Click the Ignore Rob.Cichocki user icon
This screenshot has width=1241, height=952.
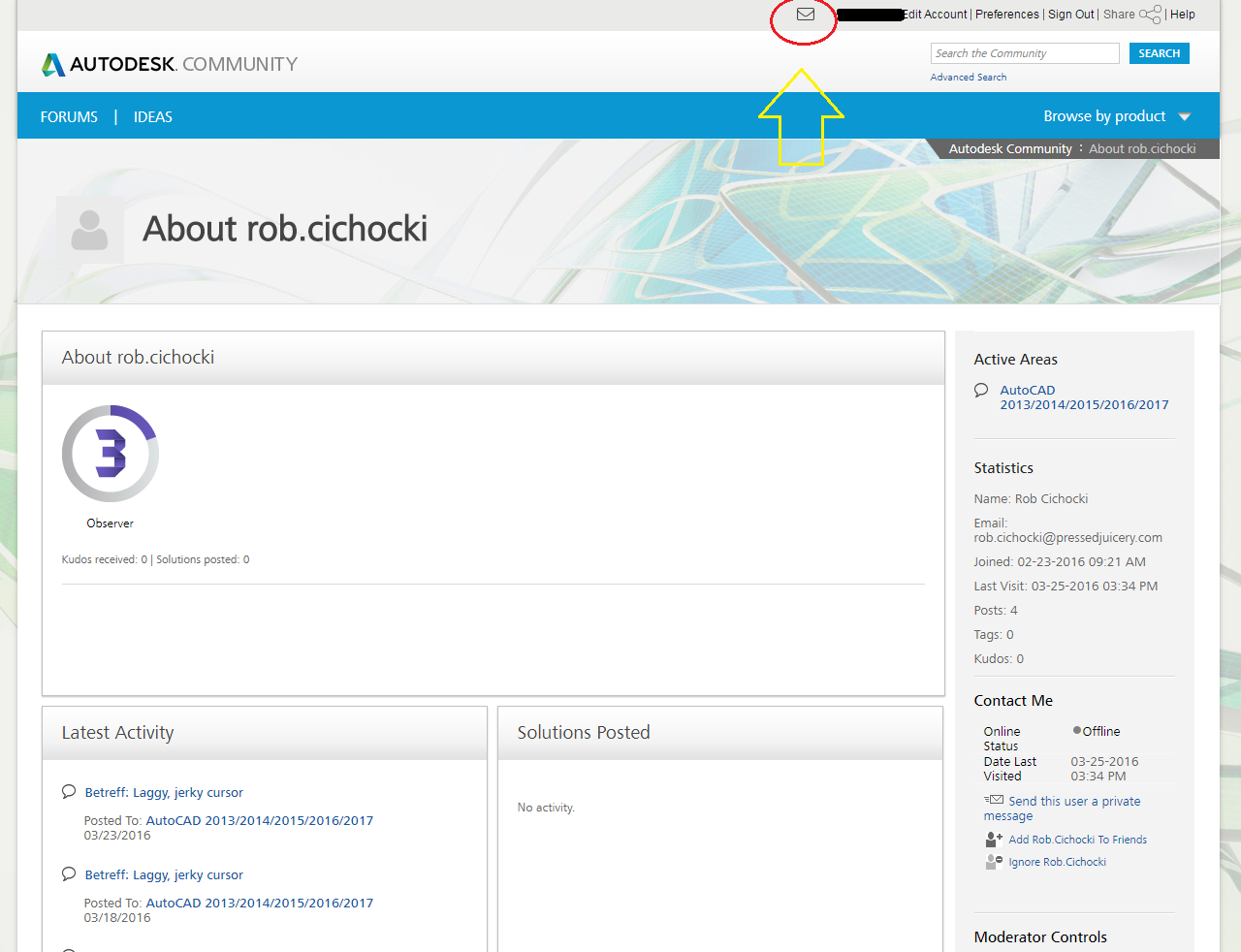992,861
